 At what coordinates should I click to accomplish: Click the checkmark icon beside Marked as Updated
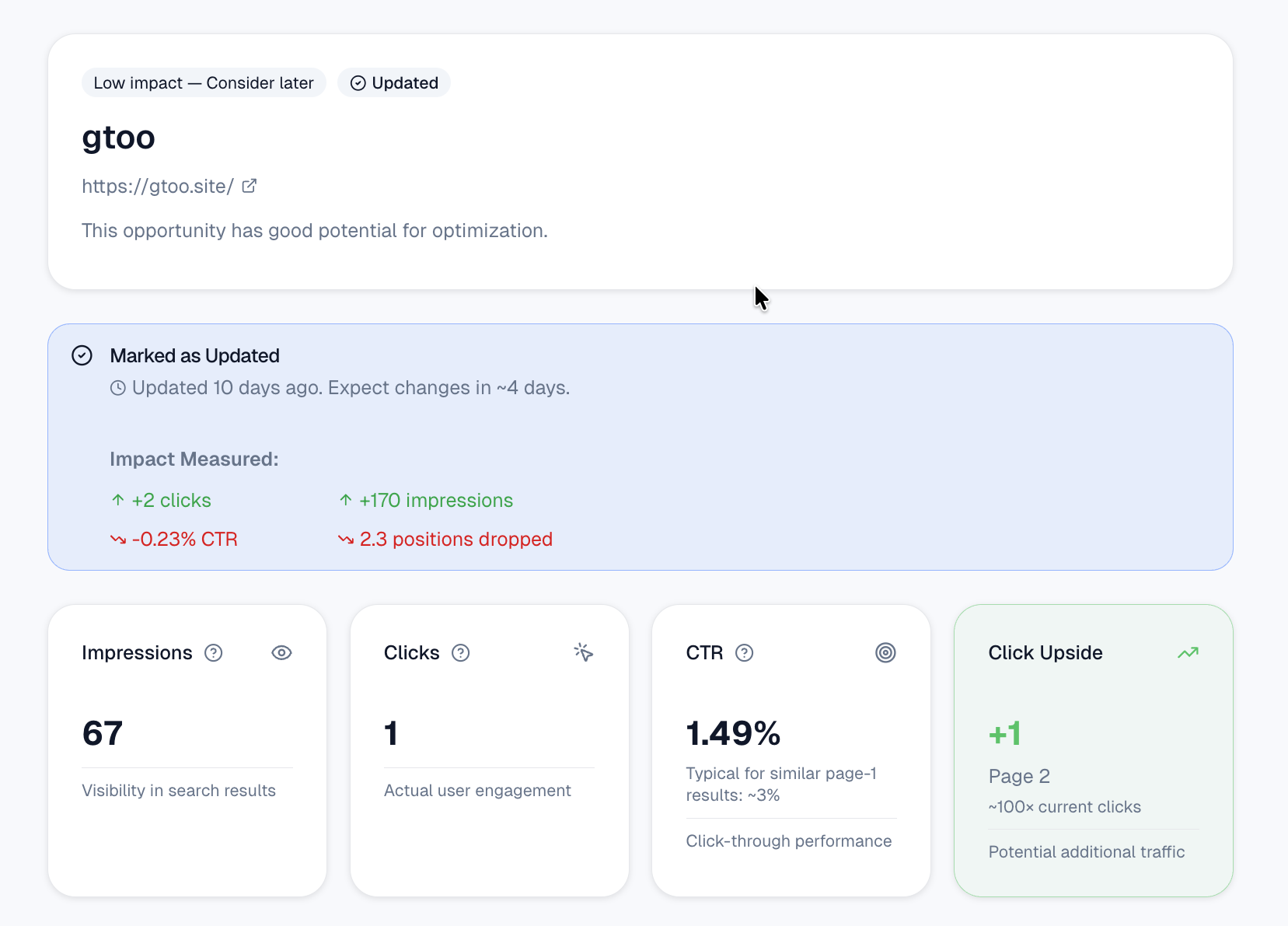82,355
